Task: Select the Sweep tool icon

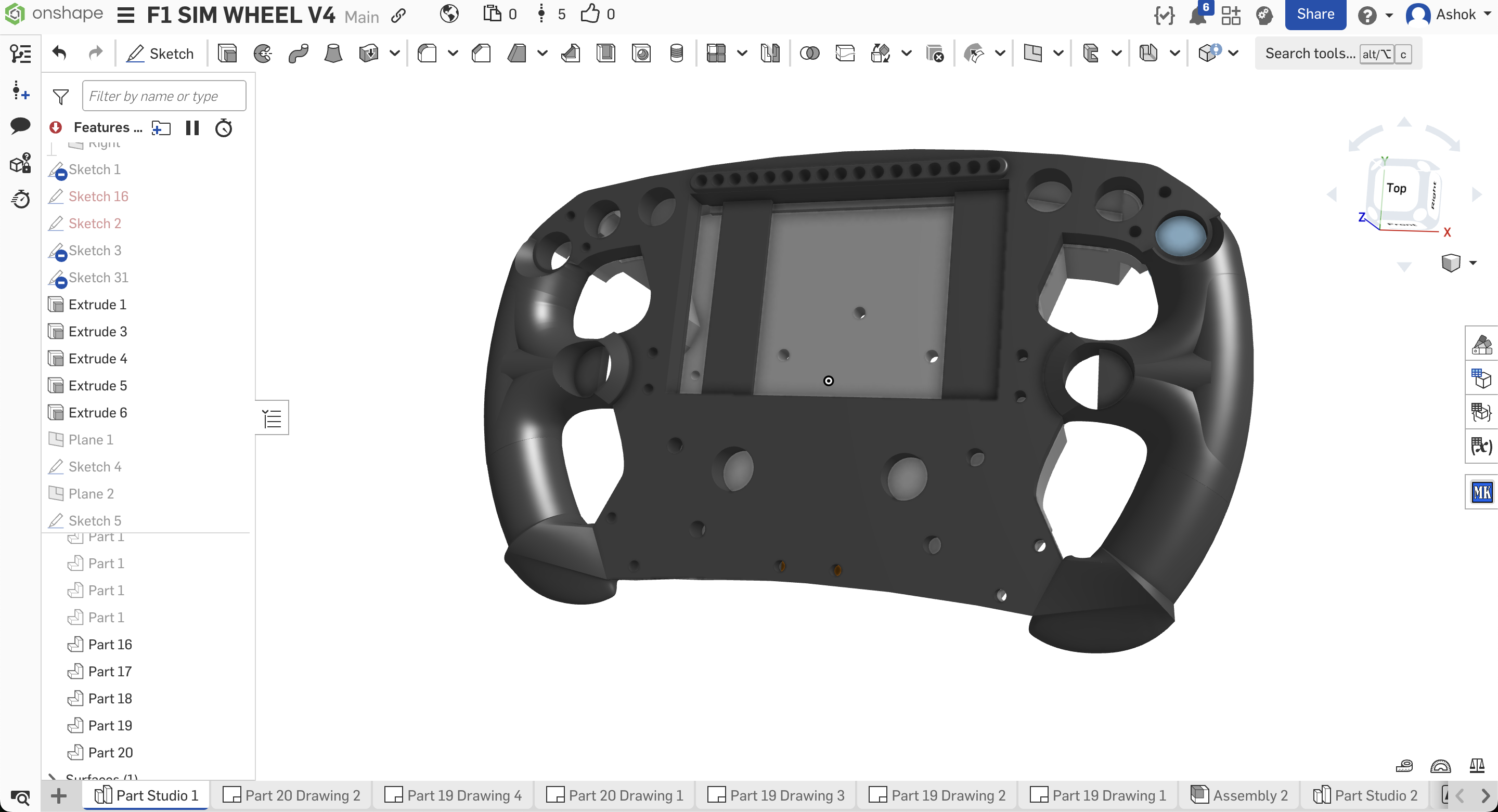Action: click(299, 54)
